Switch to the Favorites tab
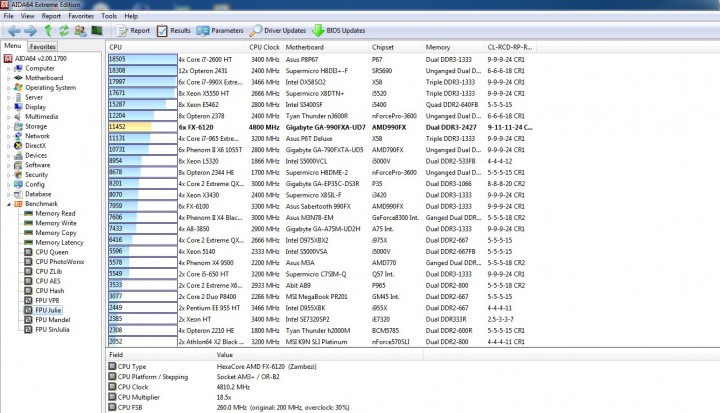 [x=43, y=46]
